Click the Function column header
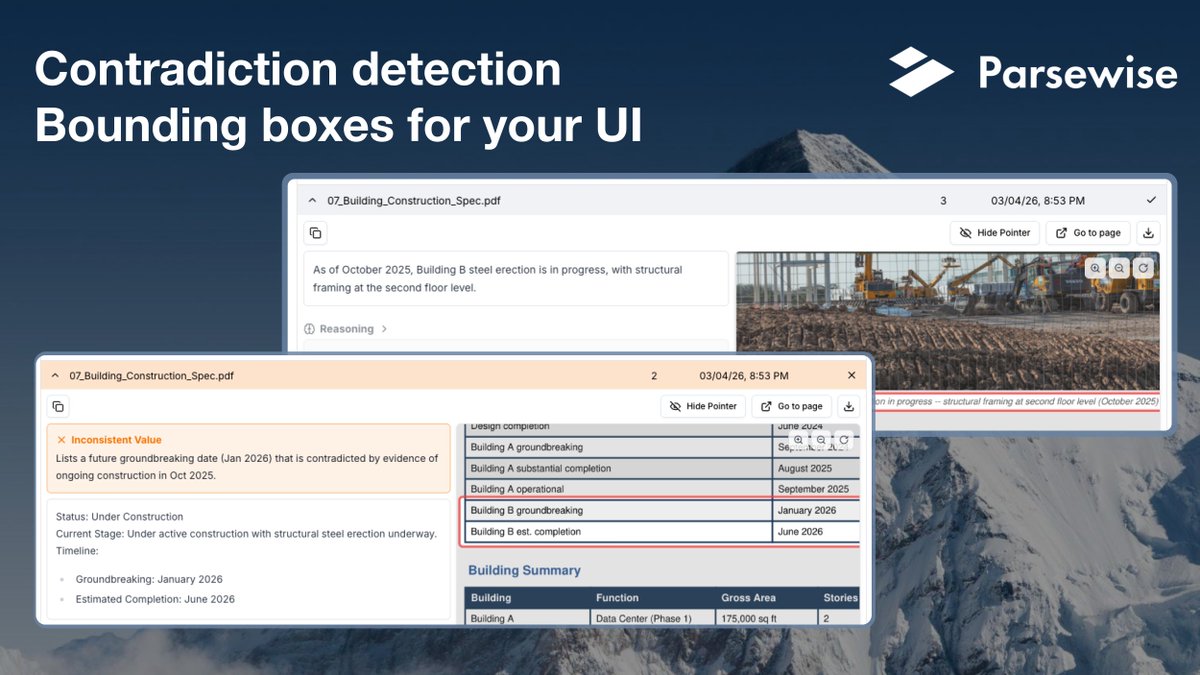The width and height of the screenshot is (1200, 675). coord(653,598)
